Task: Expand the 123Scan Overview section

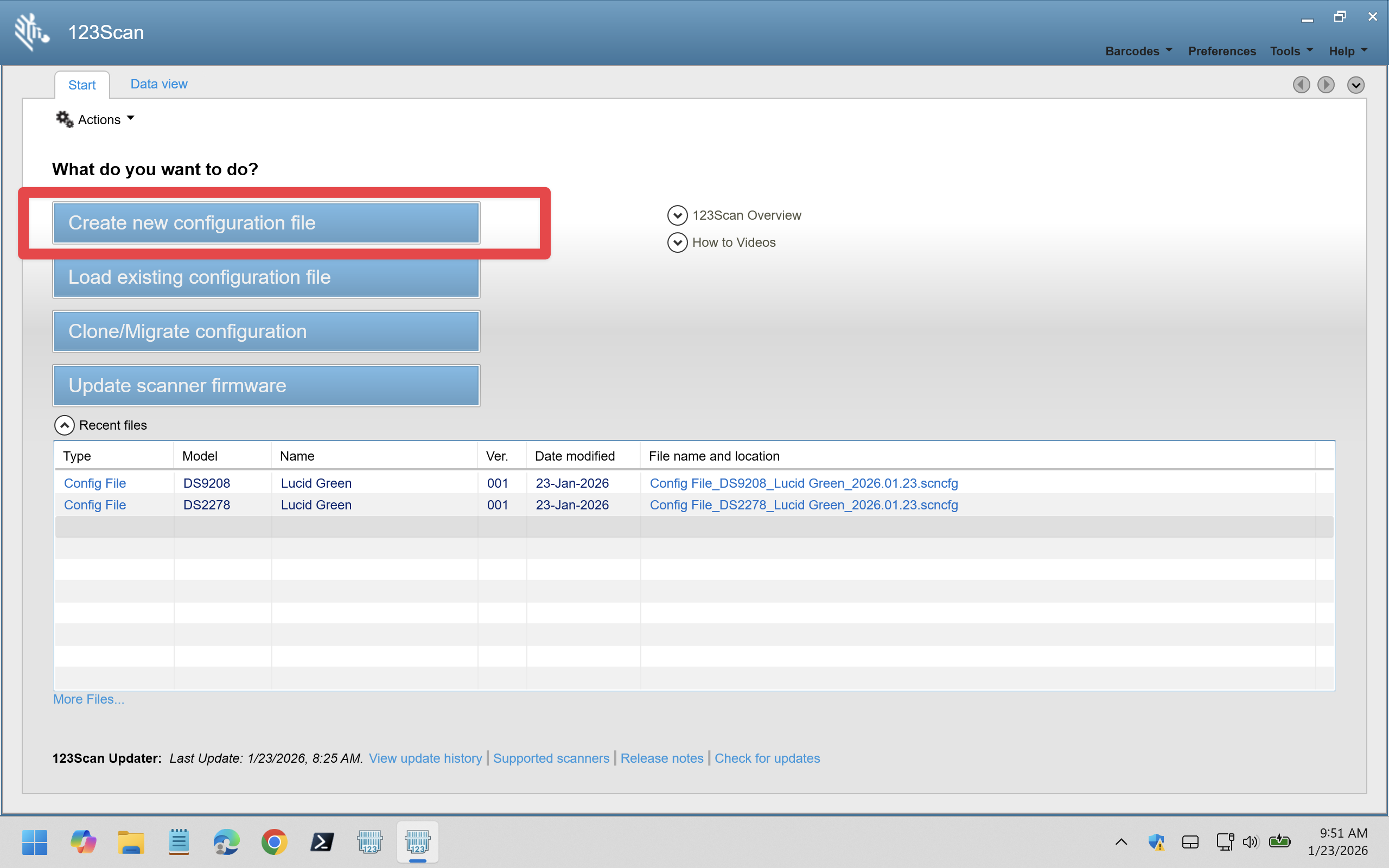Action: pos(677,215)
